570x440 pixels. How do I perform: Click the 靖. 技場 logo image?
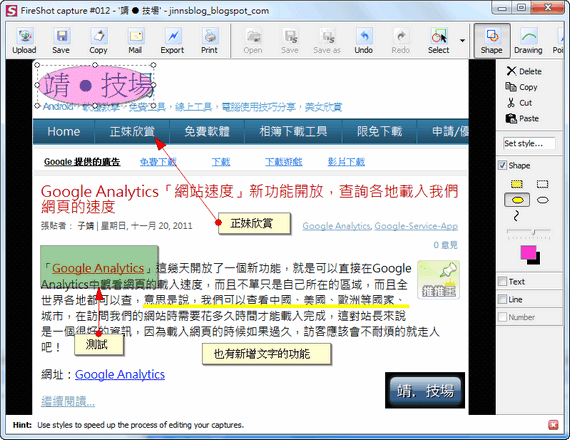425,390
